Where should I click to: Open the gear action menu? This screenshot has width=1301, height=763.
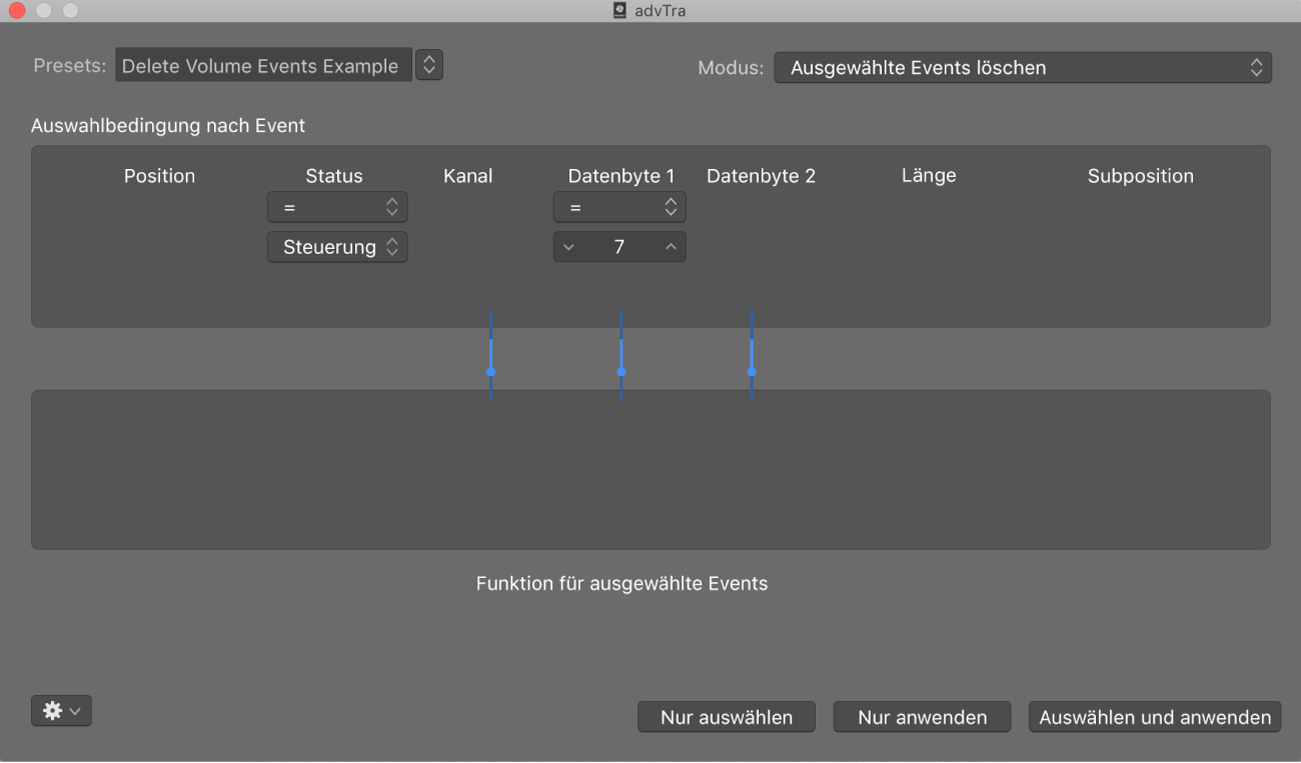coord(61,711)
